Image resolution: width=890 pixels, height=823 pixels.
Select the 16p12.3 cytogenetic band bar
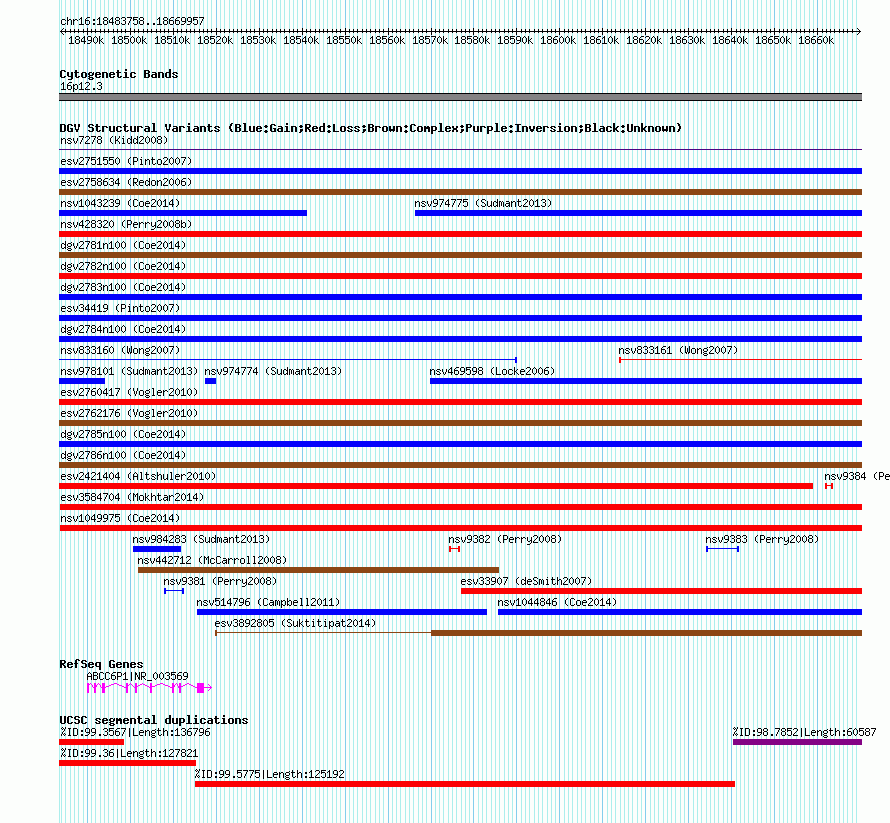coord(460,97)
